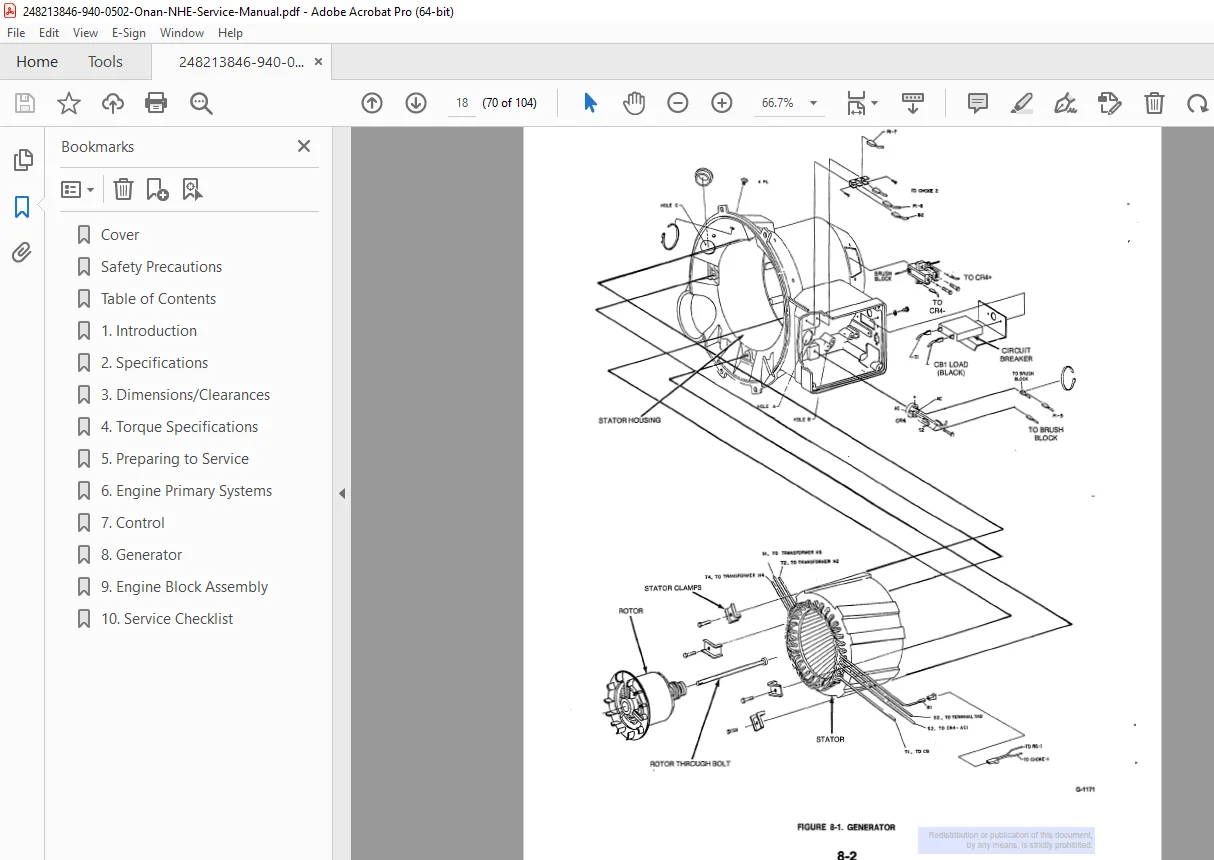
Task: Click the (70 of 104) page count
Action: point(509,103)
